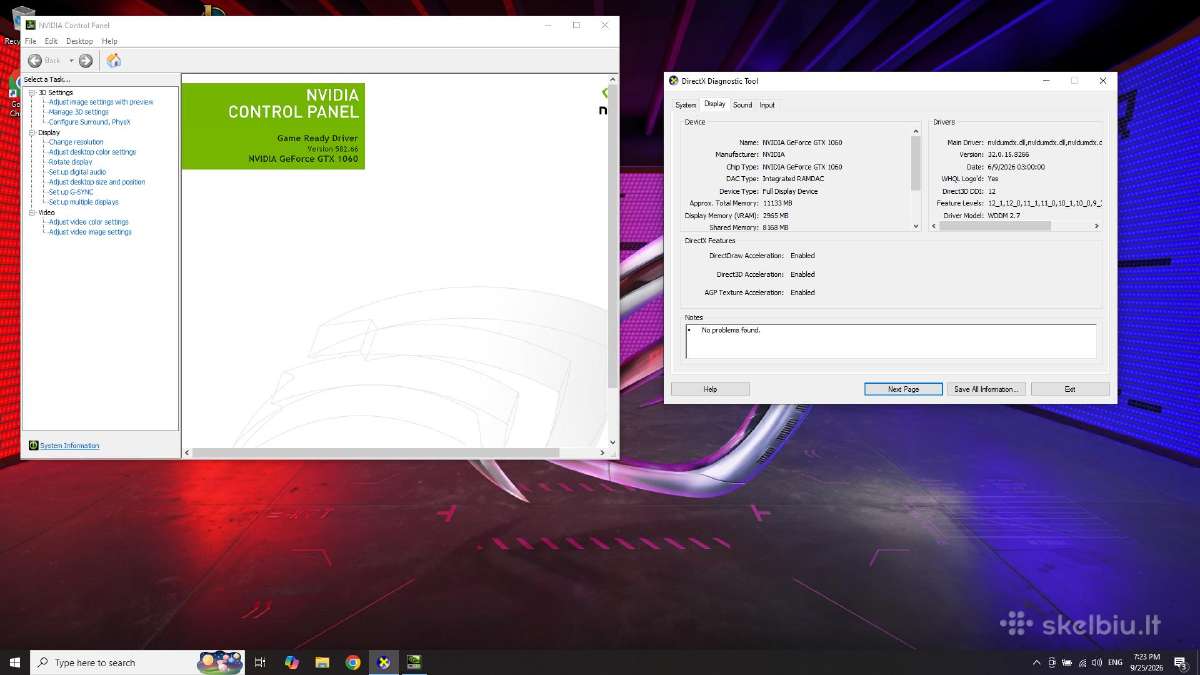Open the Back history dropdown arrow
Viewport: 1200px width, 675px height.
tap(72, 61)
